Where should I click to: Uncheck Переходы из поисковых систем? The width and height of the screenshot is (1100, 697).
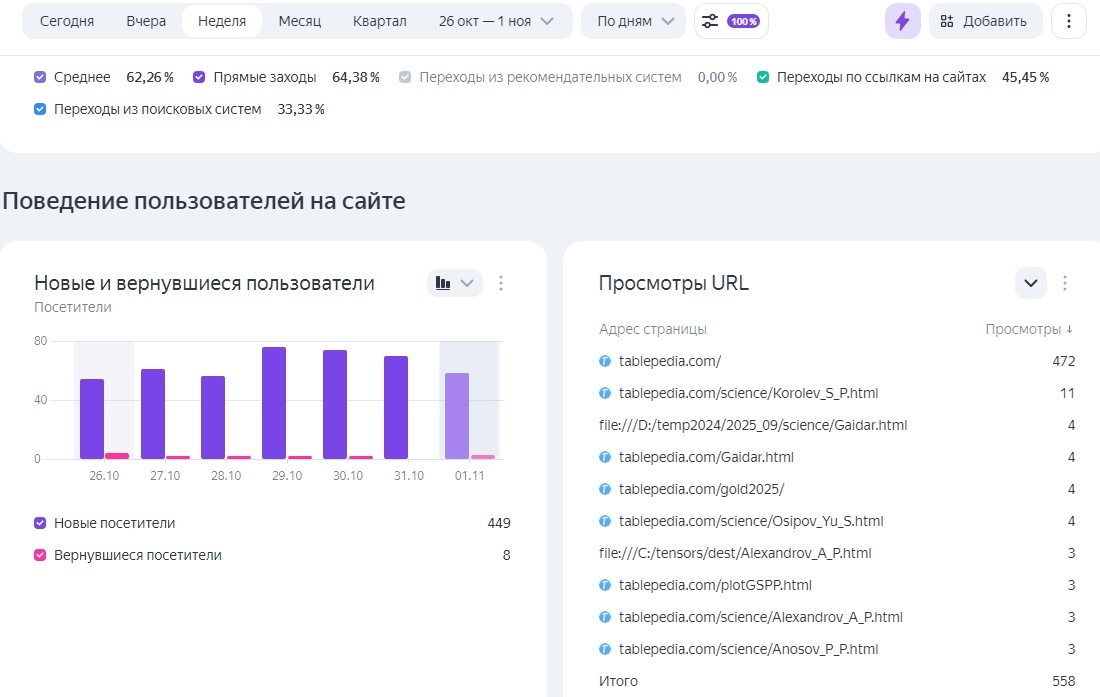(40, 109)
